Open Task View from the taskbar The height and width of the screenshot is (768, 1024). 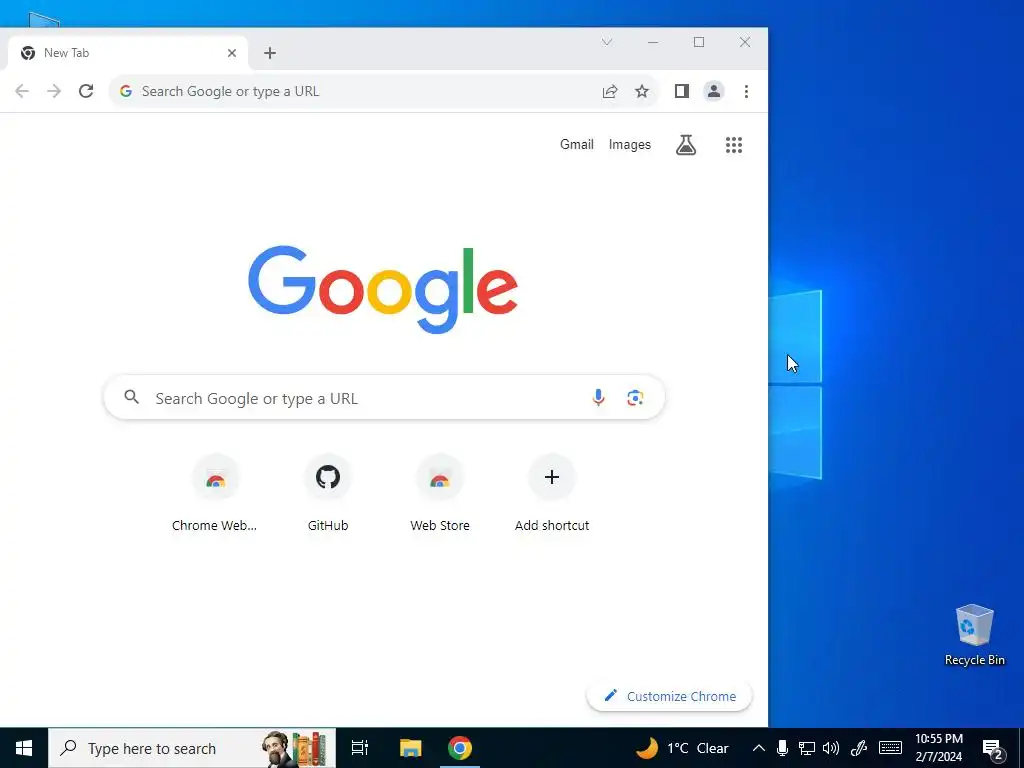(x=360, y=748)
